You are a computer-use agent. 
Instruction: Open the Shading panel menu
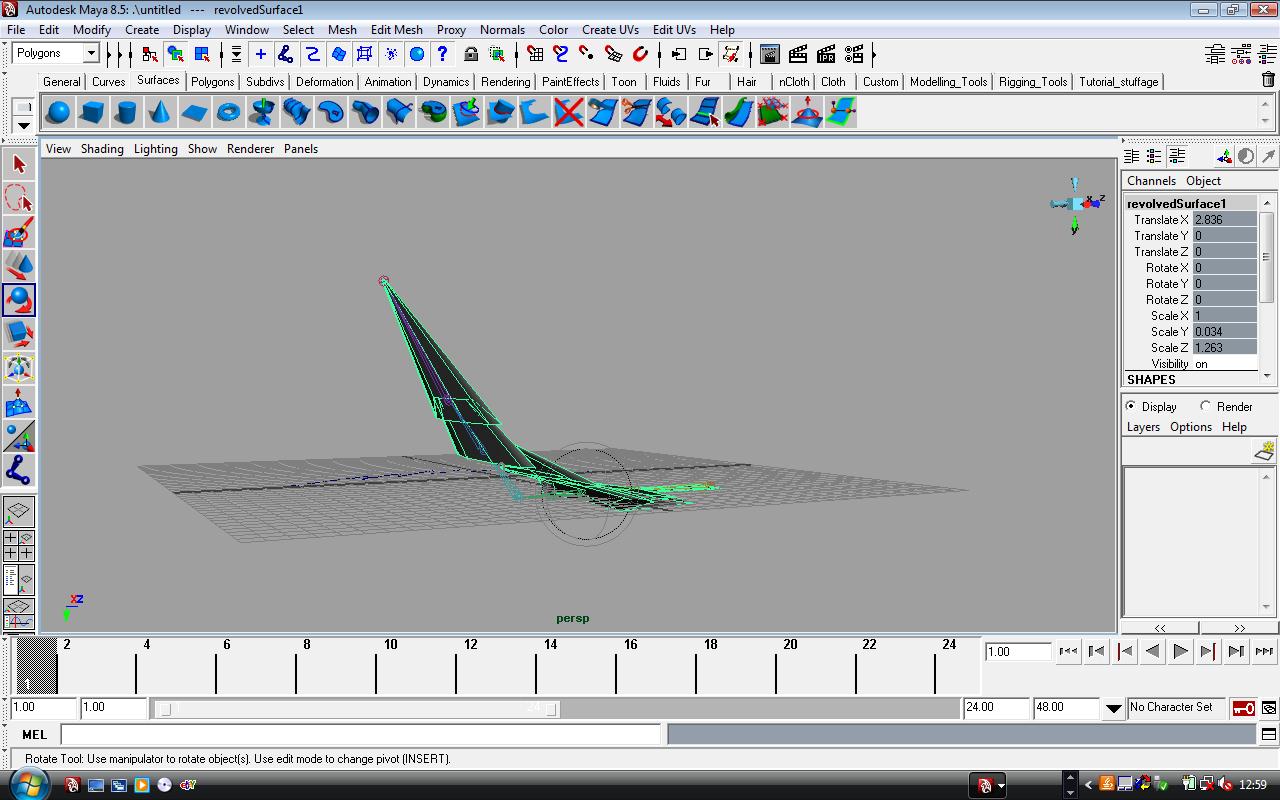coord(102,148)
